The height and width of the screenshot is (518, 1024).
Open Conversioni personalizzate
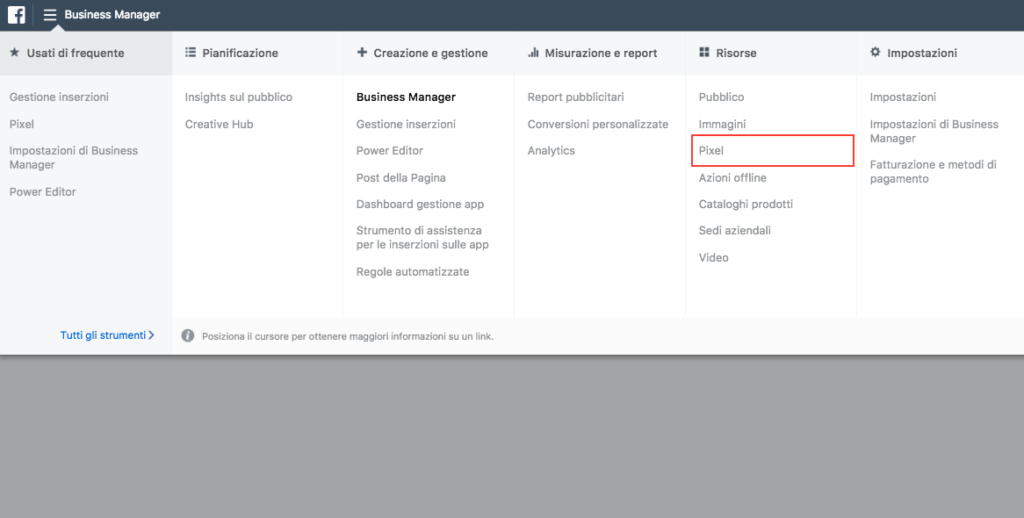pos(598,124)
